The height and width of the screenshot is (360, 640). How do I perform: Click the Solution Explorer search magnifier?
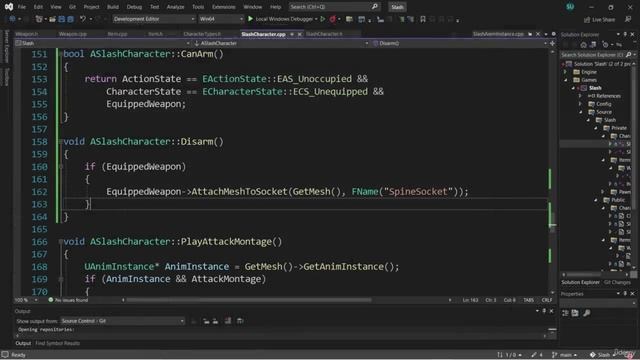point(628,54)
